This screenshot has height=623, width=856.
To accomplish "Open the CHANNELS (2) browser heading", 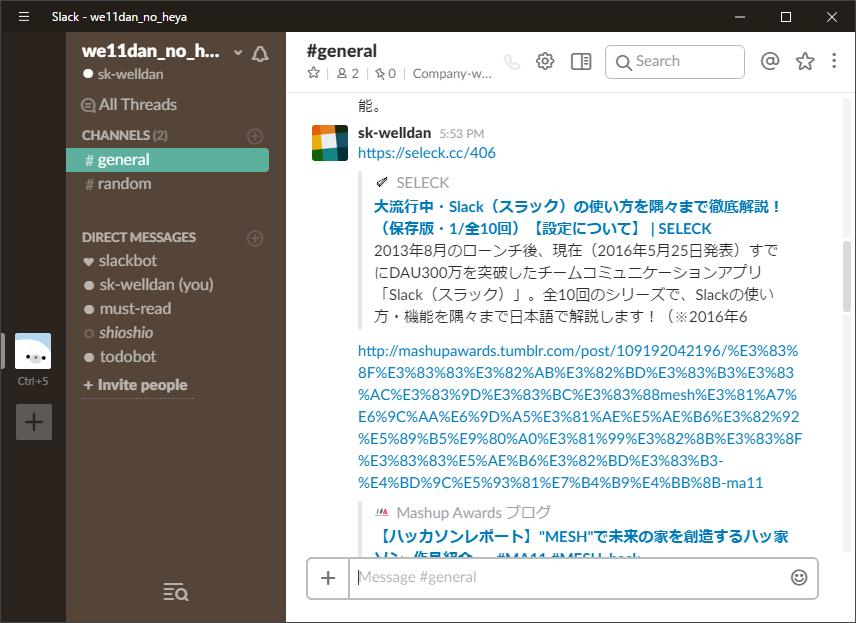I will click(124, 135).
